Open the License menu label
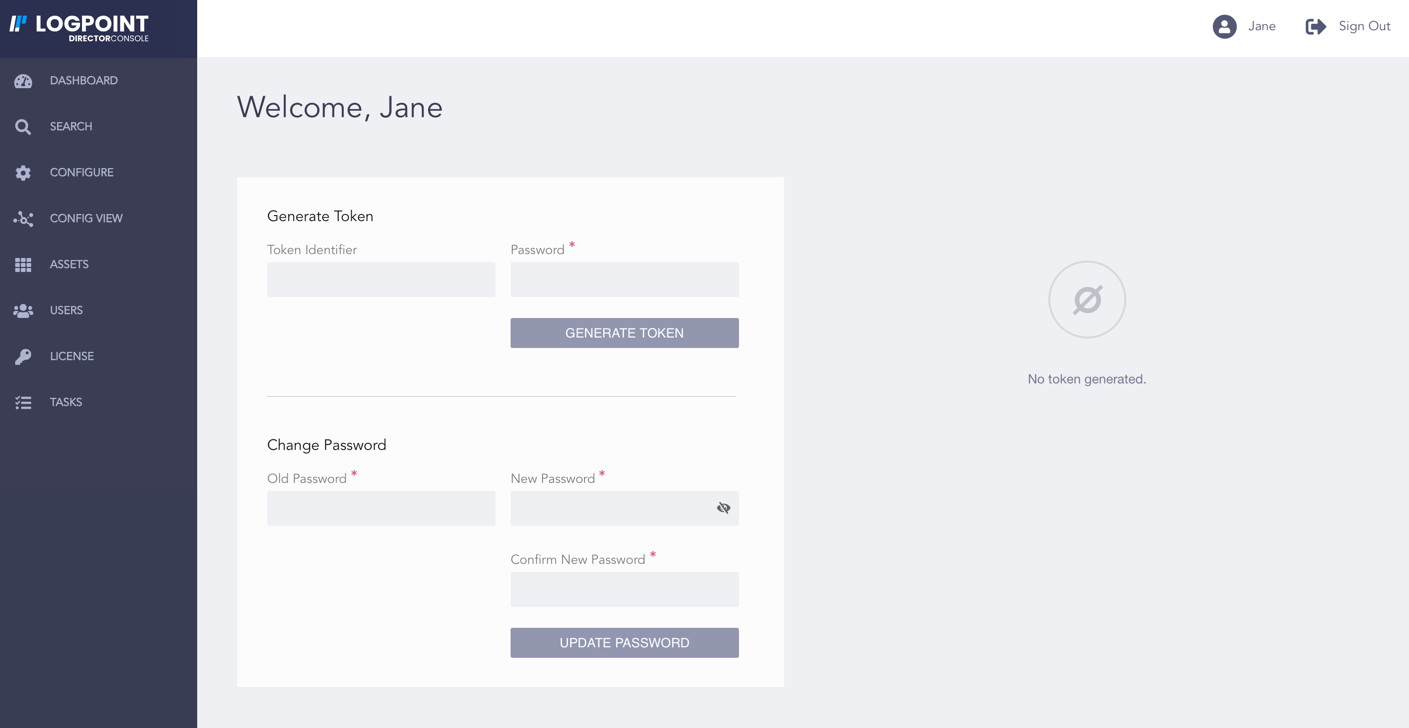Screen dimensions: 1409x728 click(72, 357)
